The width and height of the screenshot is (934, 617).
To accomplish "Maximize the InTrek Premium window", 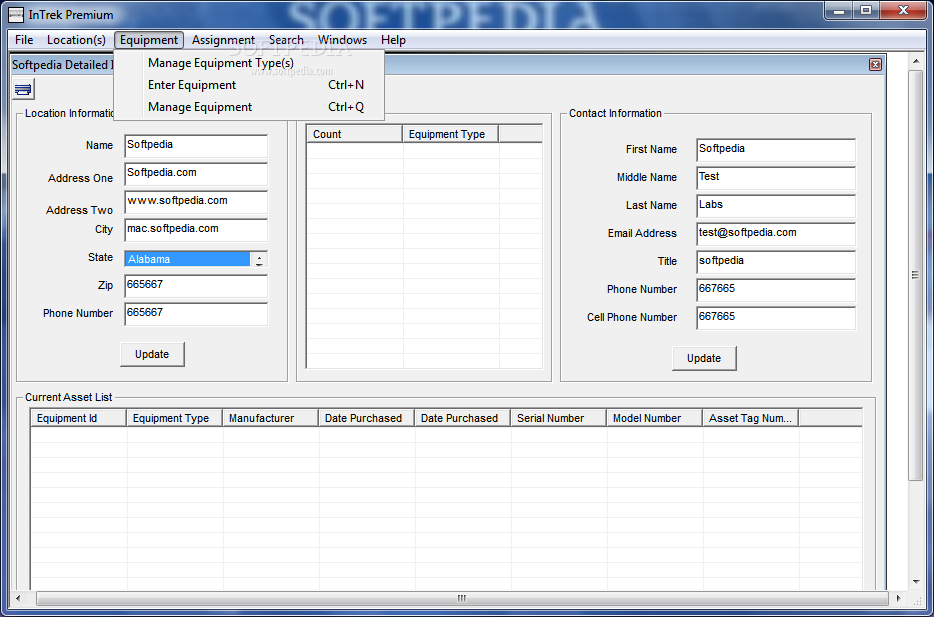I will pos(866,9).
